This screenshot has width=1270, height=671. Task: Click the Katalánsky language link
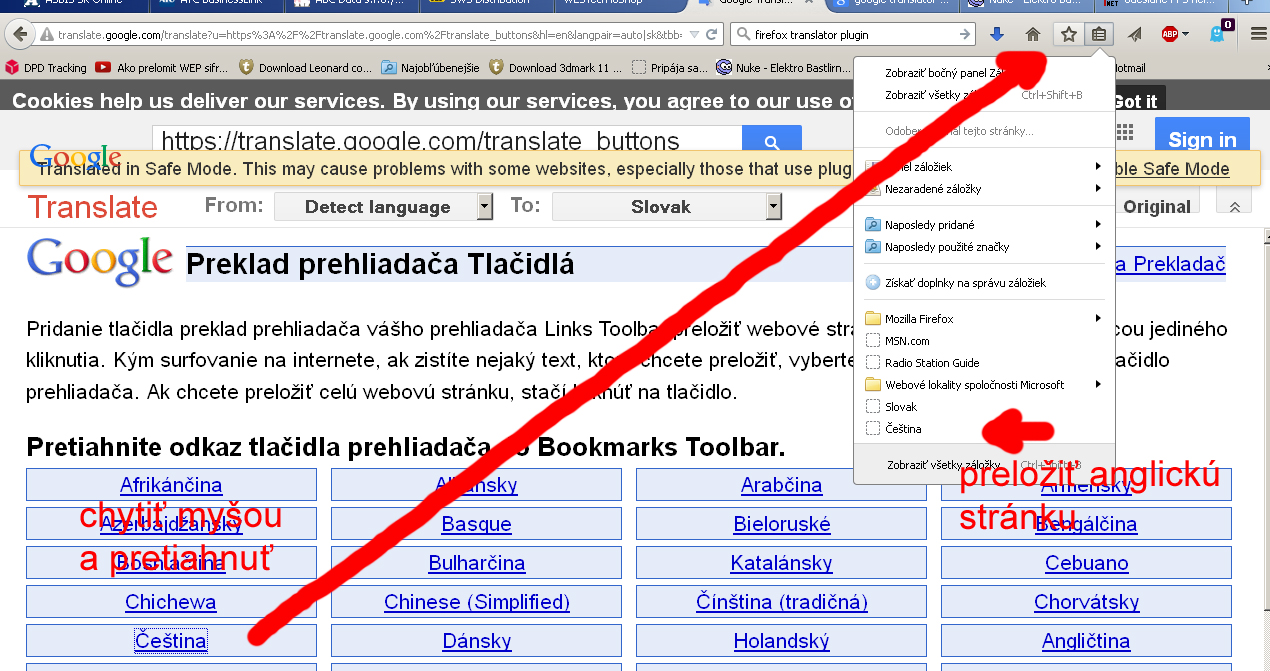coord(781,563)
